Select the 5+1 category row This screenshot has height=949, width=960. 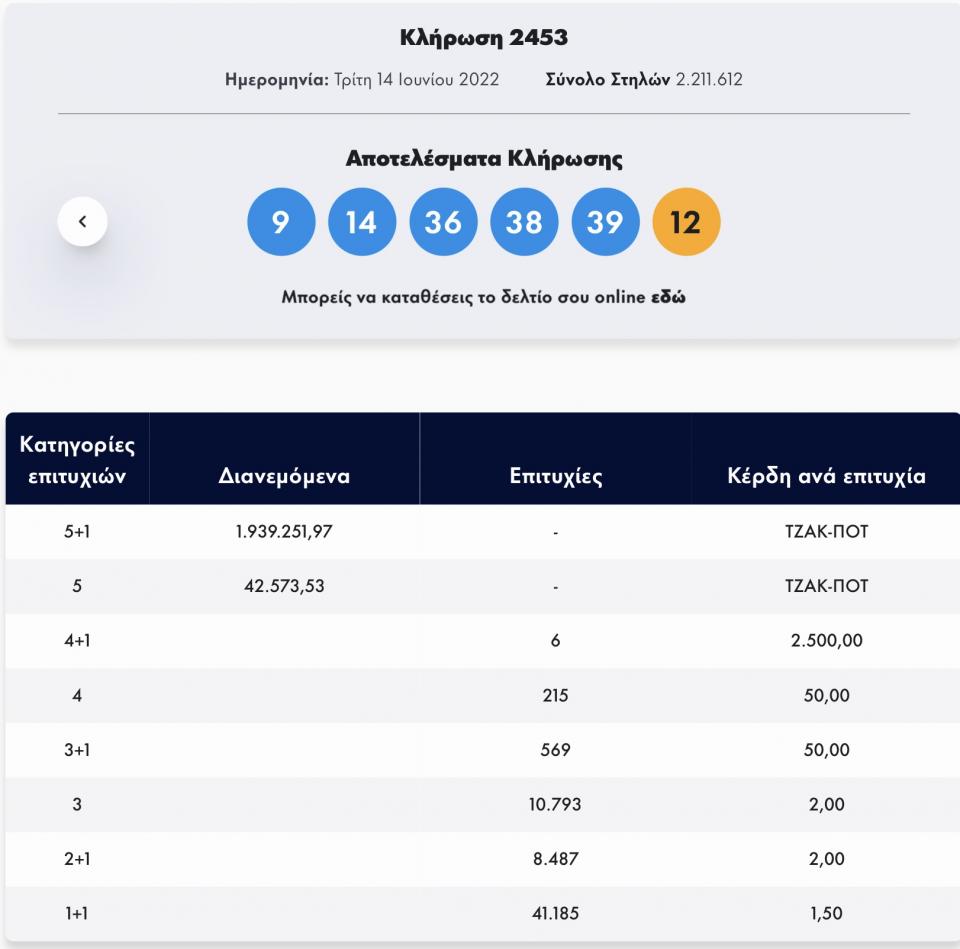click(77, 532)
